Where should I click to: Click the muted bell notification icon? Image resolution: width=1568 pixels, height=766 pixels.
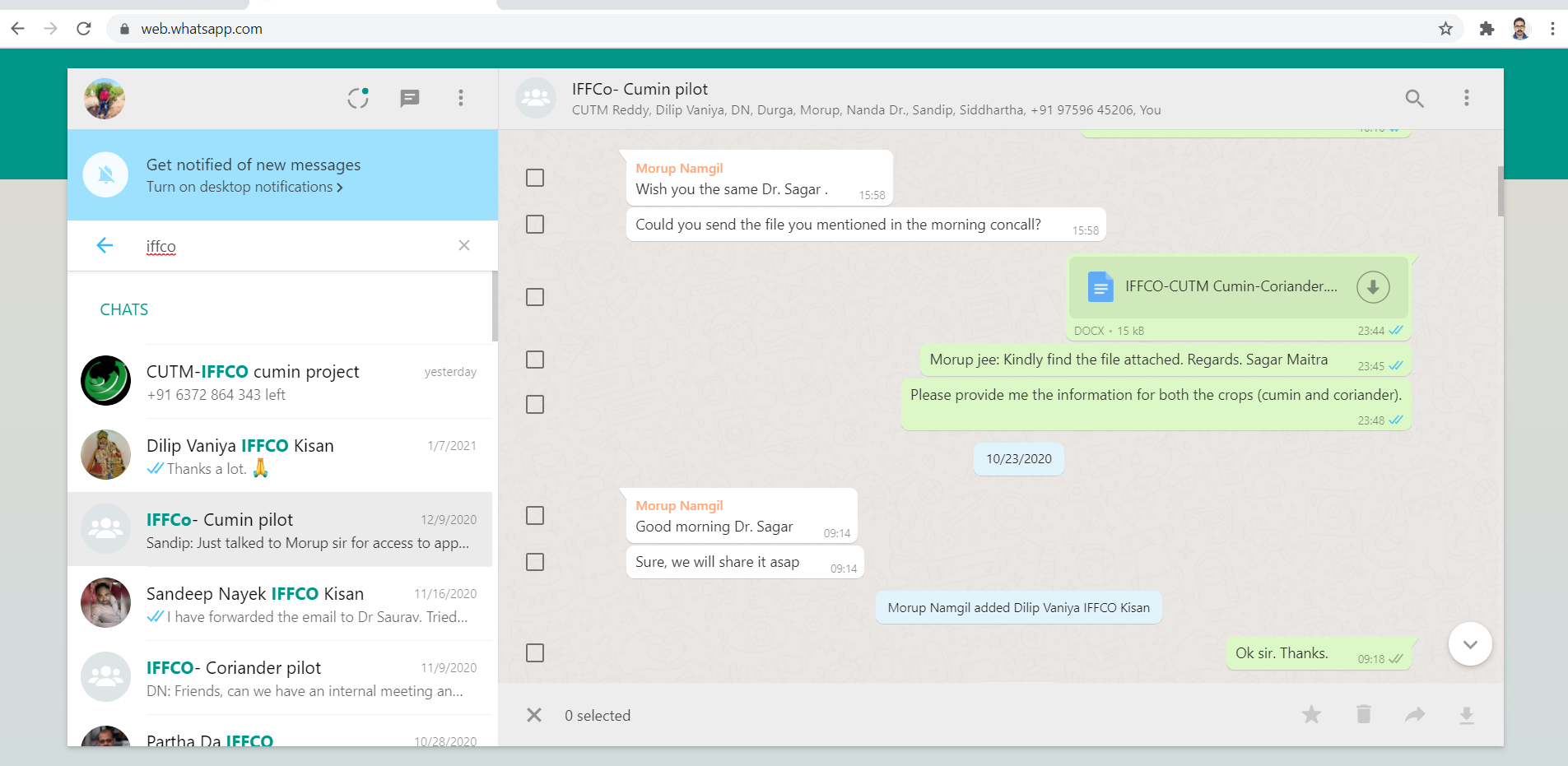pyautogui.click(x=106, y=174)
